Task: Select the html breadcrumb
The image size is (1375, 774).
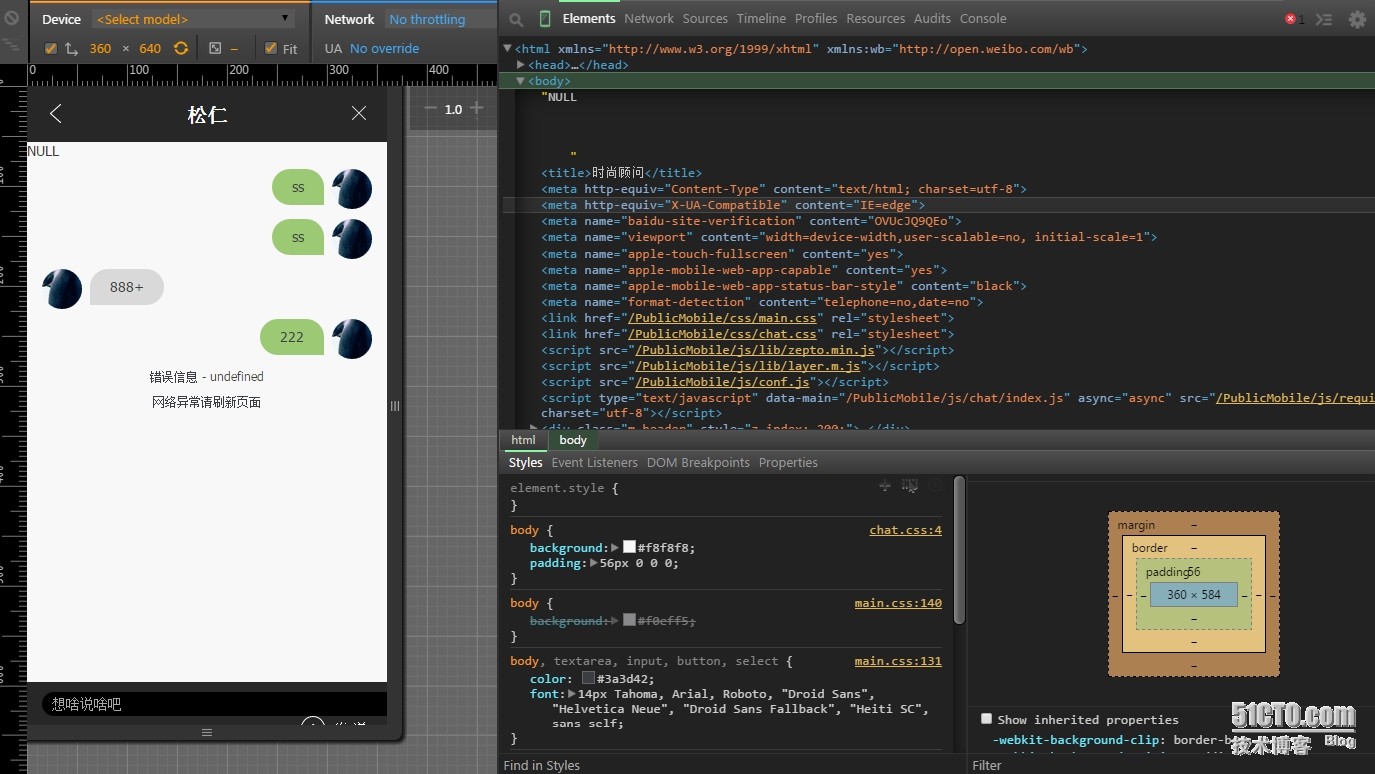Action: coord(523,440)
